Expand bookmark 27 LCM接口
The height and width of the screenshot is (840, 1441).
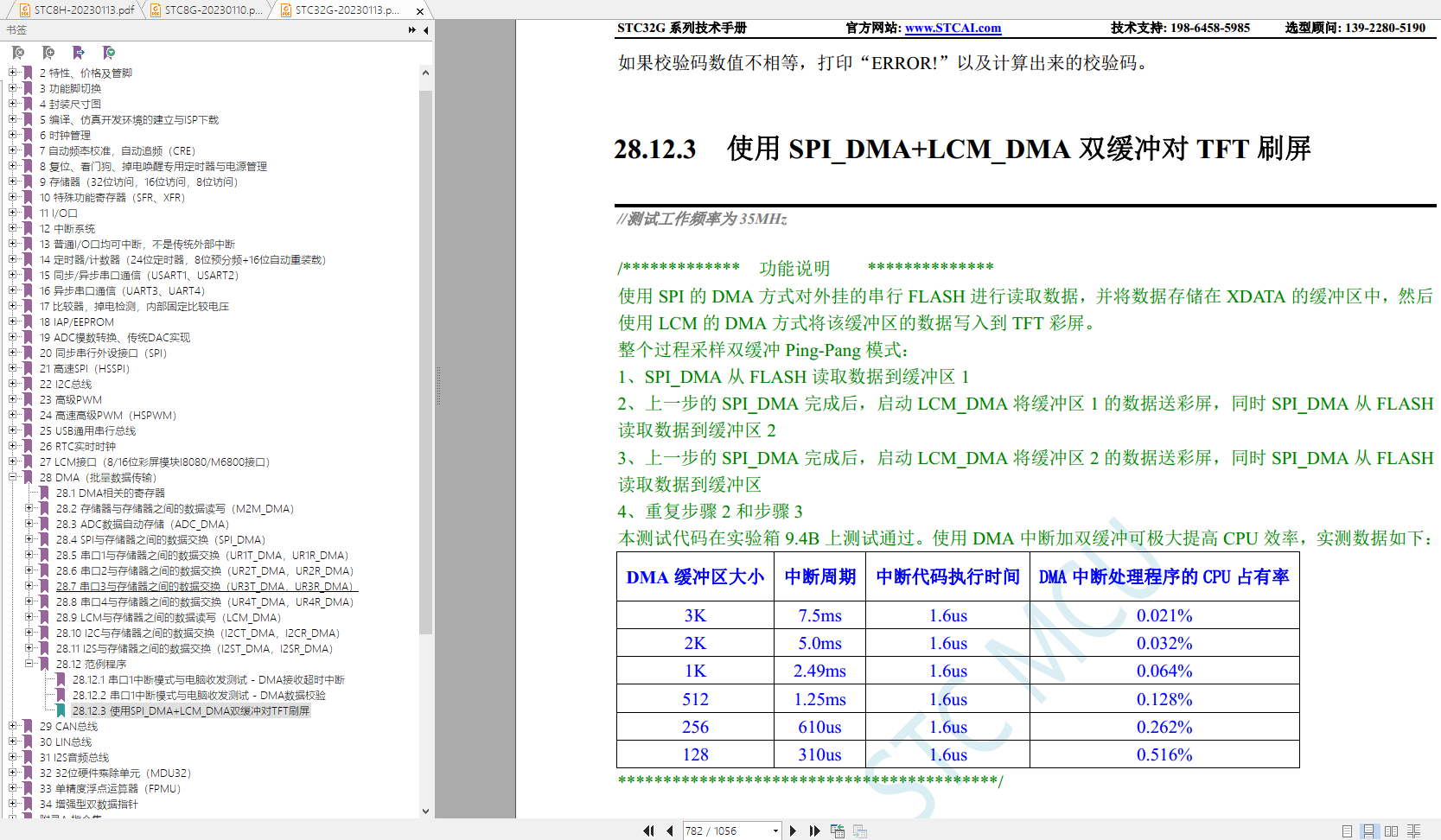pyautogui.click(x=13, y=461)
